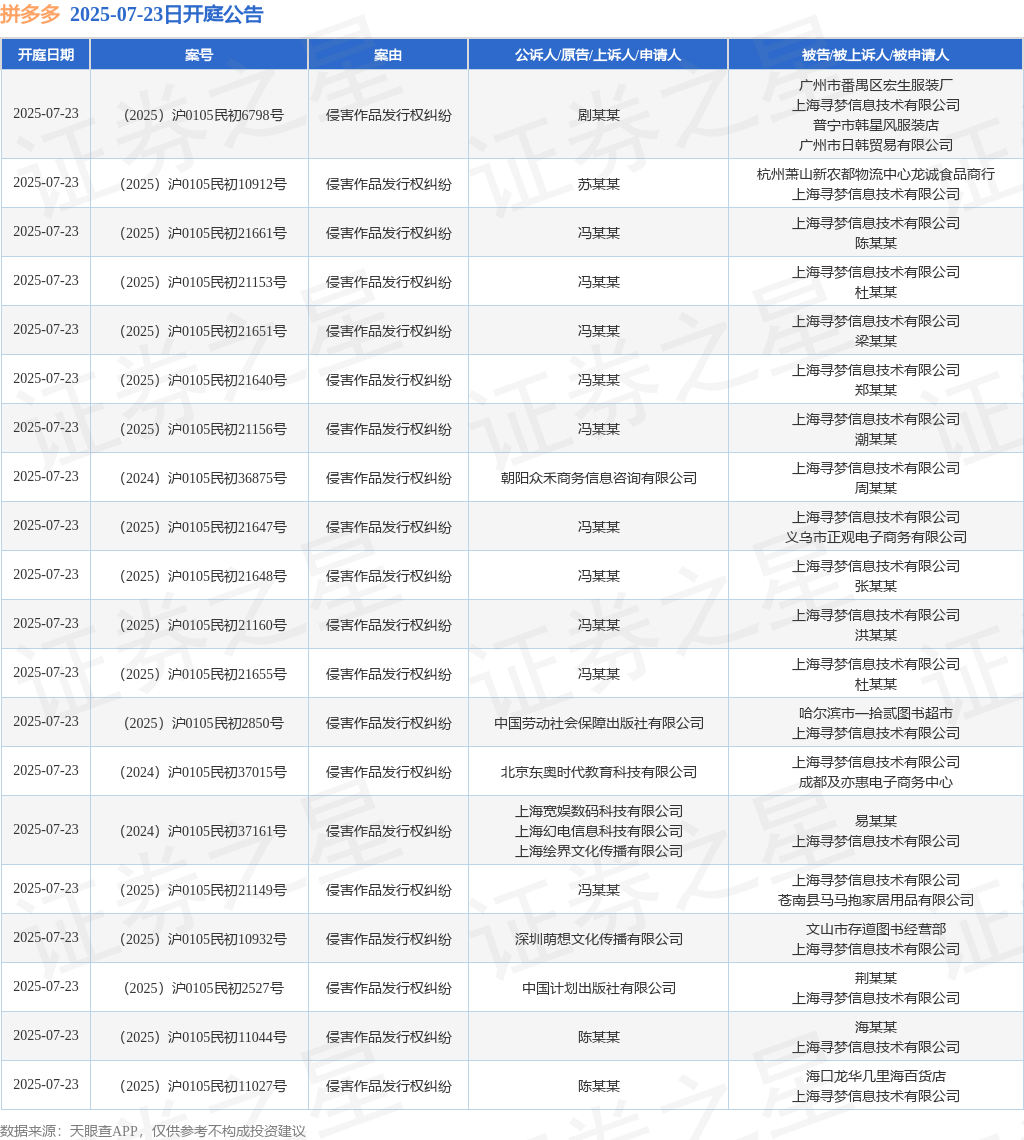The image size is (1024, 1140).
Task: Click defendant 哈尔滨市一拾贰图书超市
Action: coord(876,713)
